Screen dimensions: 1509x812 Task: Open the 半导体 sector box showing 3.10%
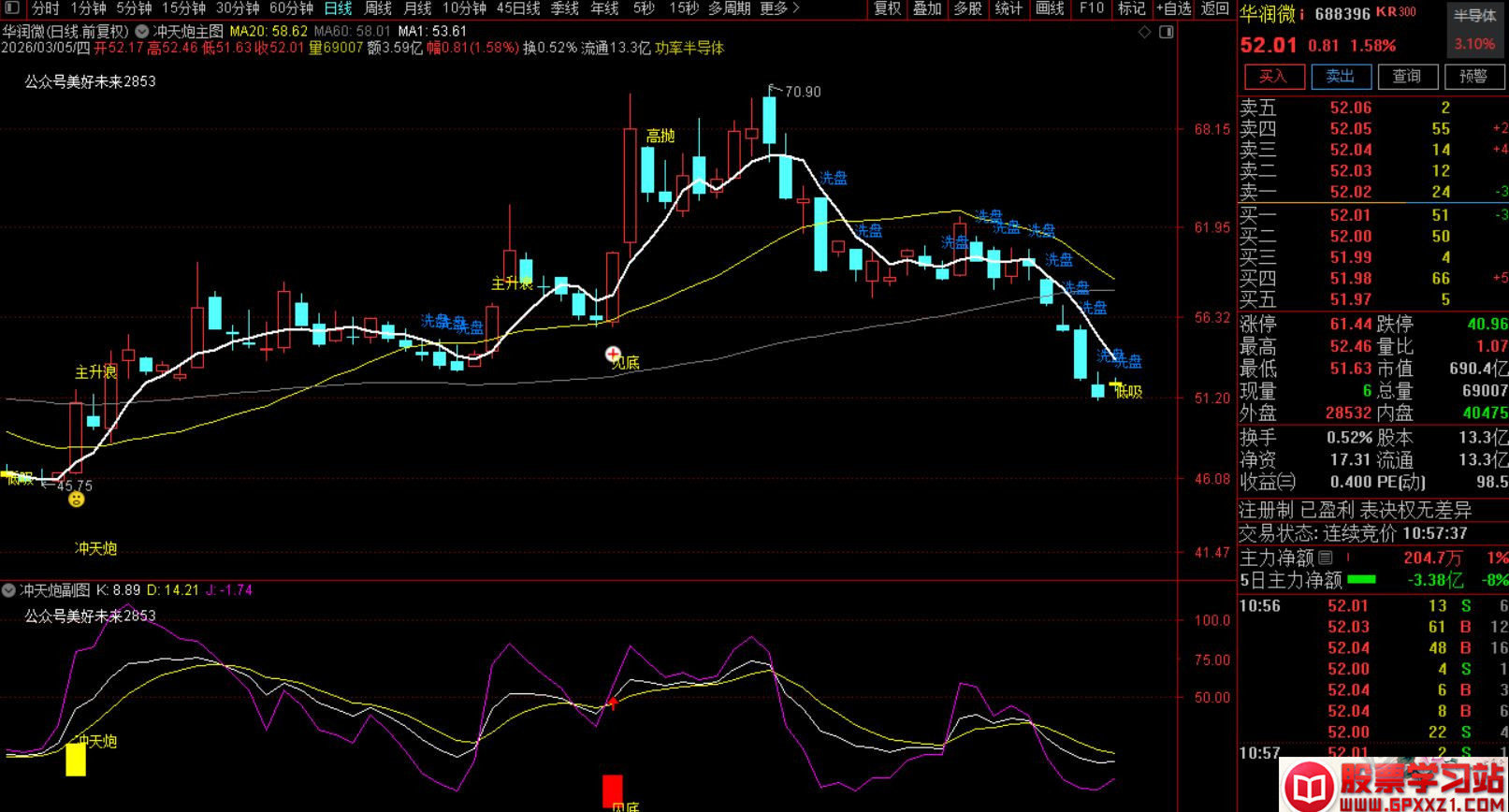tap(1474, 30)
